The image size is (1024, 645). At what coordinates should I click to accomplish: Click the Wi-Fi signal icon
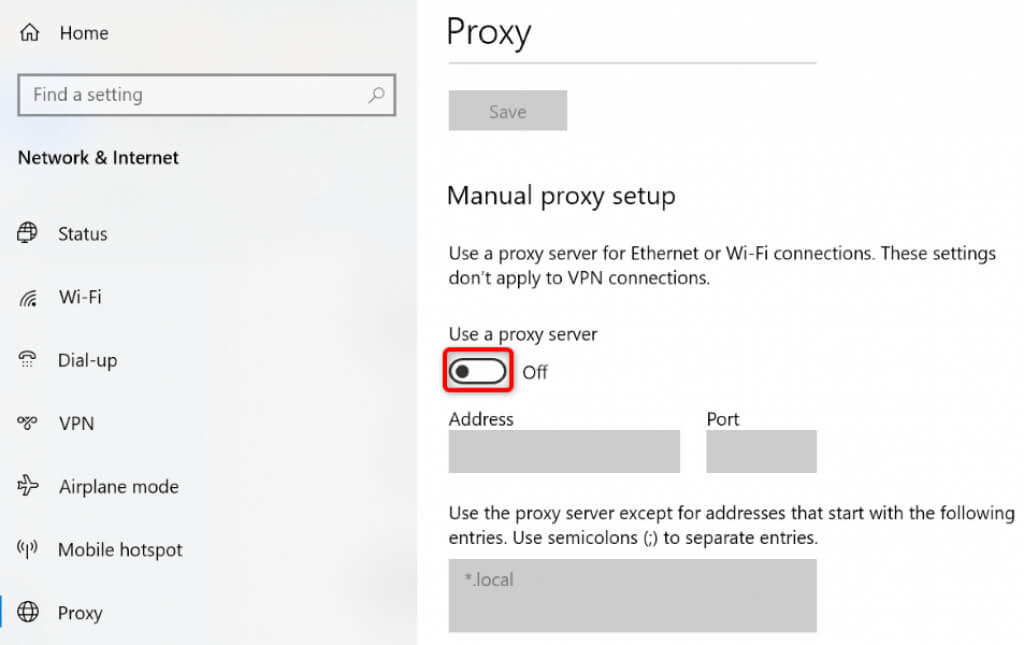pos(28,297)
